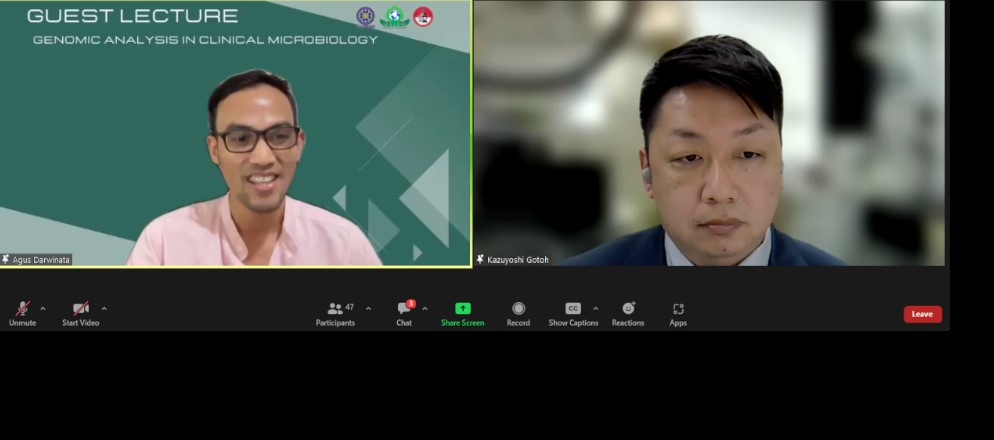Screen dimensions: 994x440
Task: Click the Kazuyoshi Gotoh name label
Action: coord(518,260)
